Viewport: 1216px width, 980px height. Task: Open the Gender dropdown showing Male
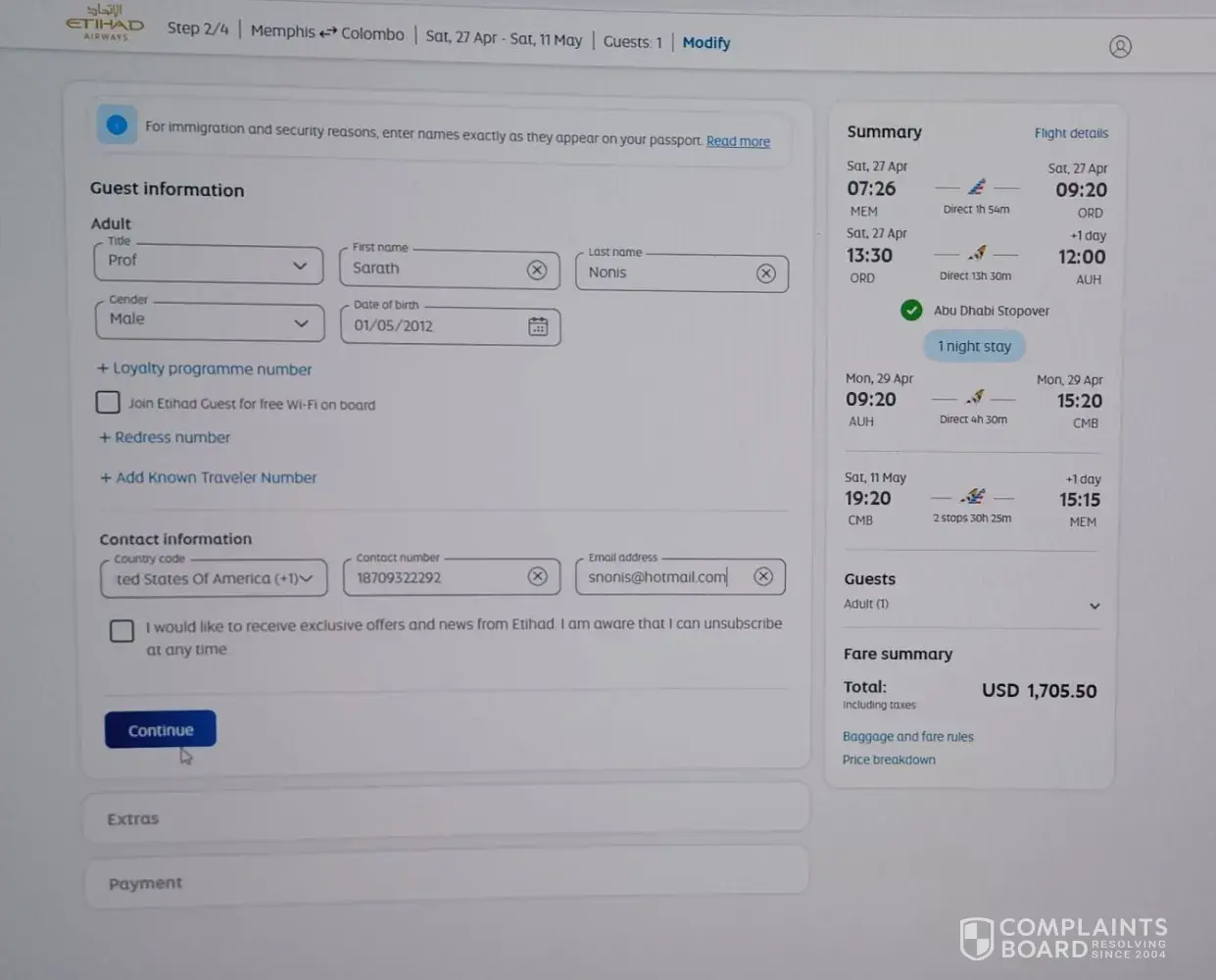pyautogui.click(x=210, y=320)
